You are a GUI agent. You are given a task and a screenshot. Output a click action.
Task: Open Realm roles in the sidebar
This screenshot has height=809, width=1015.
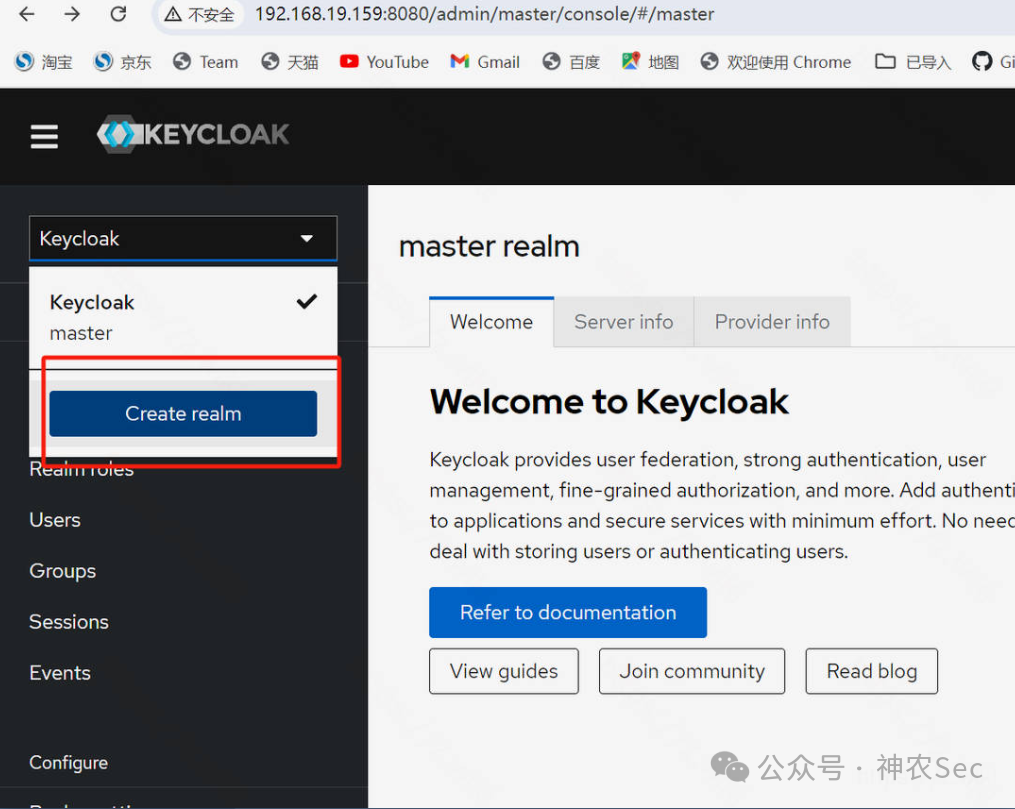(x=82, y=470)
